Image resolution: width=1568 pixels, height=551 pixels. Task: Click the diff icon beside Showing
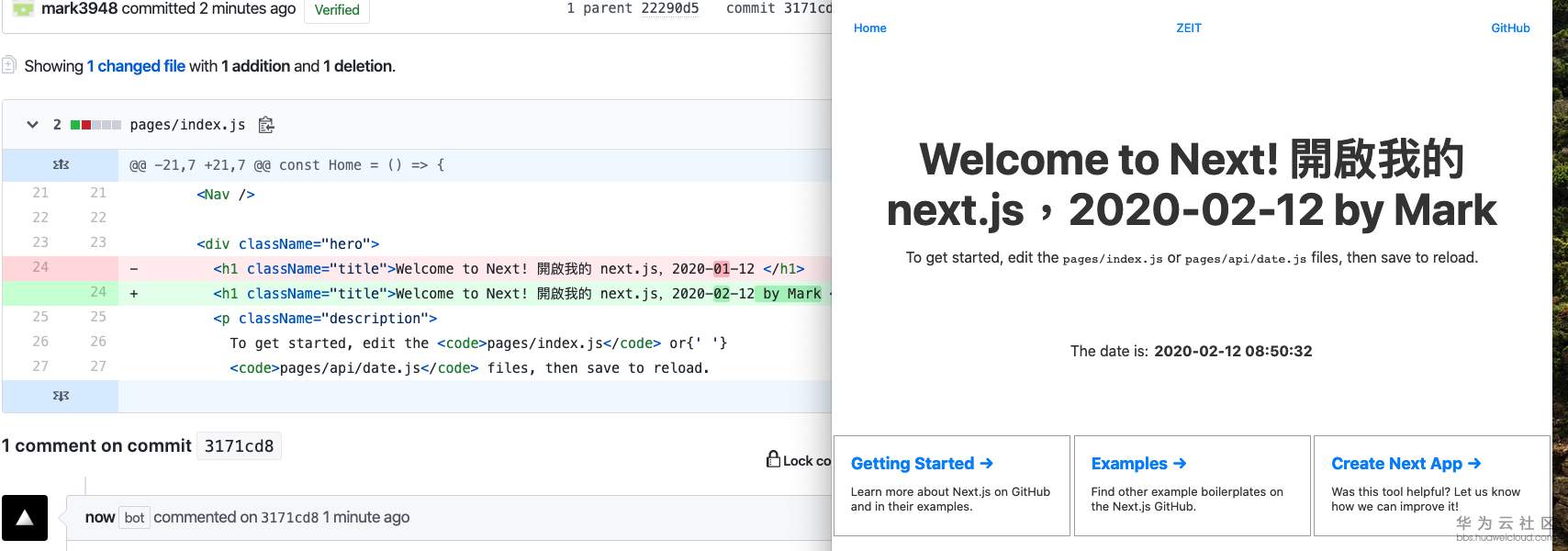click(9, 65)
